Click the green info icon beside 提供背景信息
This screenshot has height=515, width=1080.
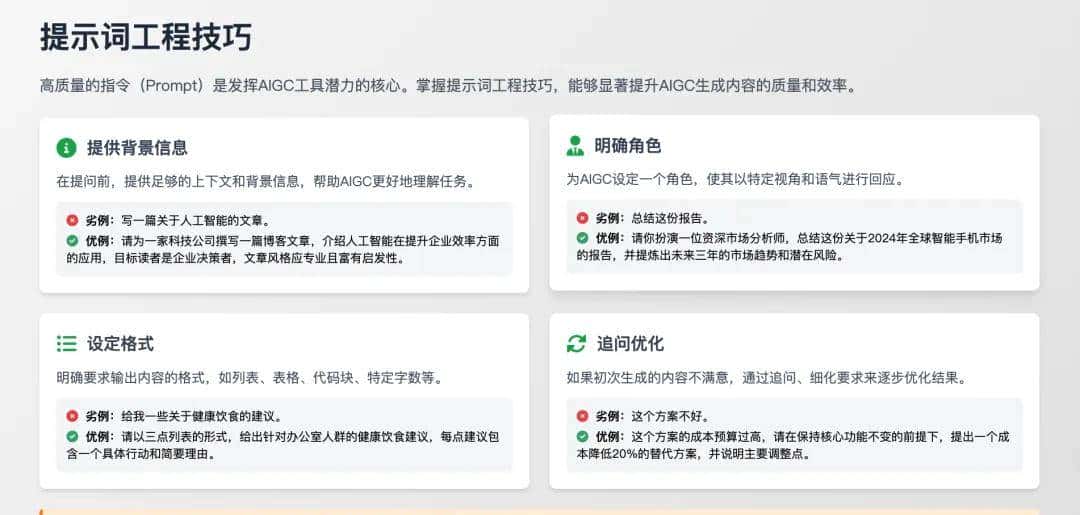(x=66, y=147)
